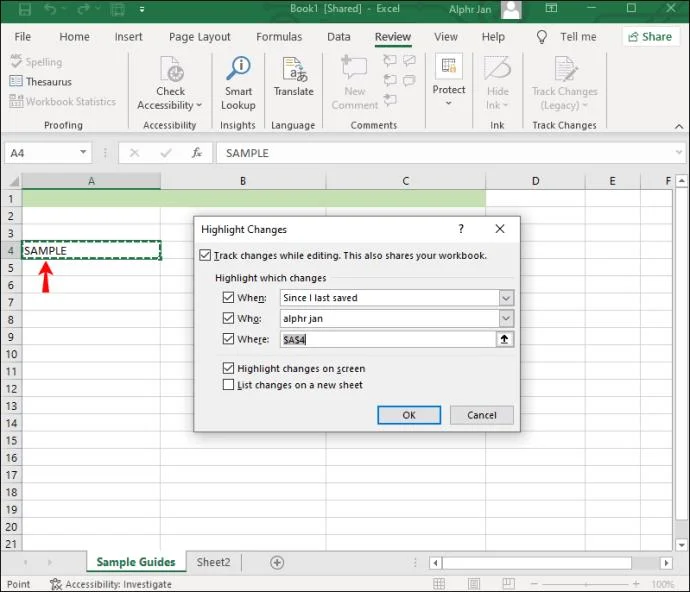Add a new sheet with plus icon
The image size is (690, 592).
pyautogui.click(x=277, y=563)
